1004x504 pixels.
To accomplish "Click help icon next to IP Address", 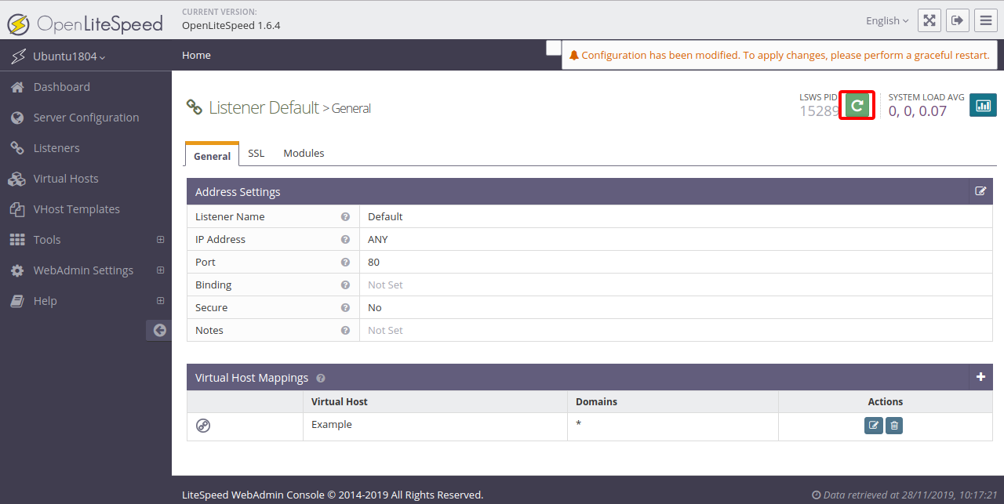I will point(345,240).
